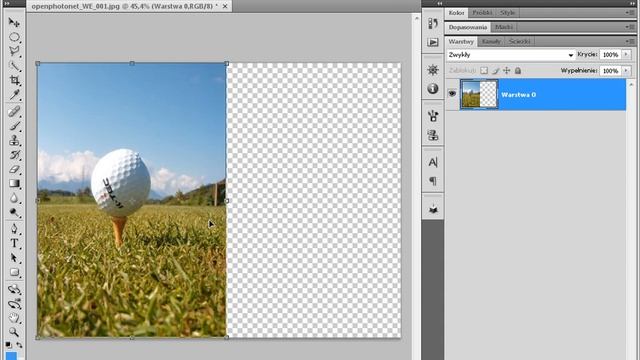Toggle lock position
The width and height of the screenshot is (640, 360).
click(x=507, y=71)
